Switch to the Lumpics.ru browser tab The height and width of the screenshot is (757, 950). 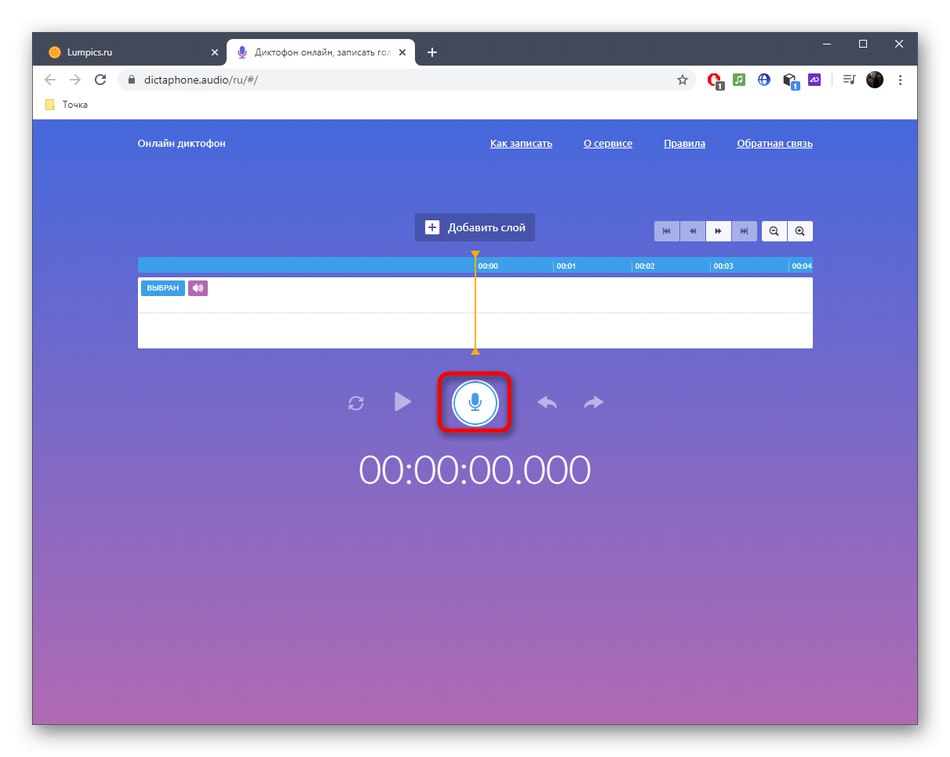pyautogui.click(x=133, y=52)
